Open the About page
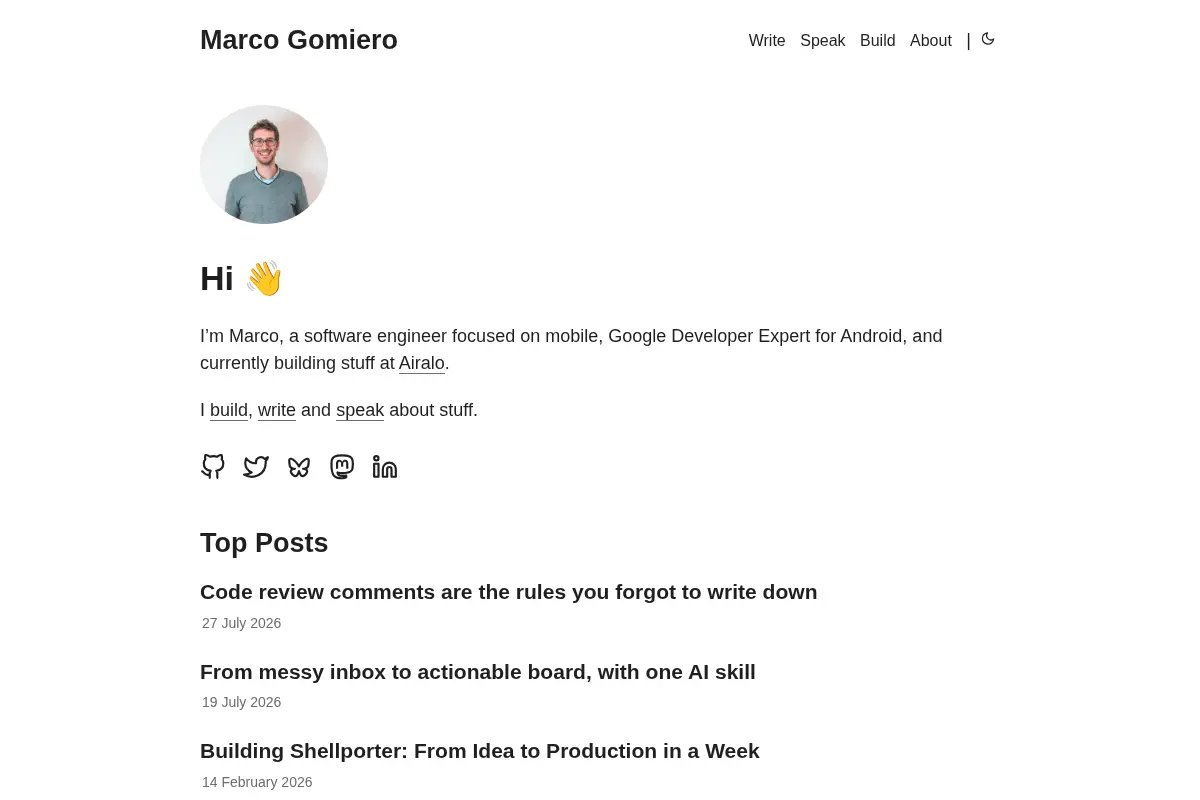Screen dimensions: 1200x800 [931, 41]
